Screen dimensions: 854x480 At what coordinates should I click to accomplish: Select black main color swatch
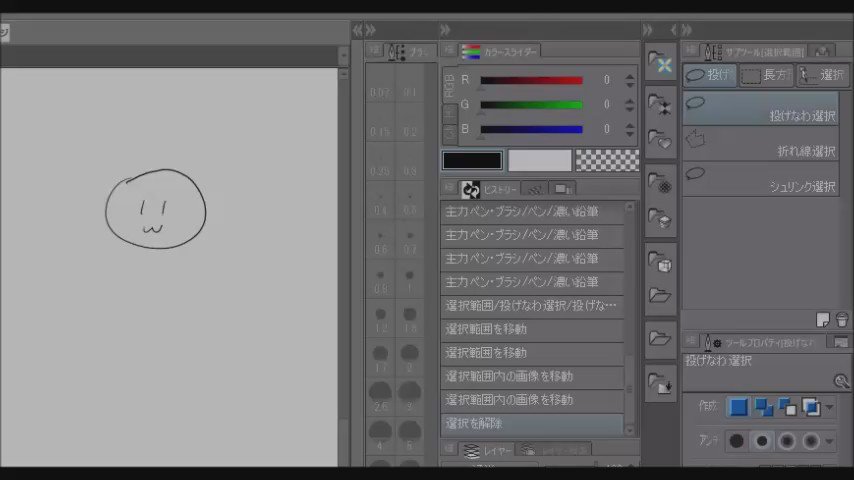click(472, 160)
